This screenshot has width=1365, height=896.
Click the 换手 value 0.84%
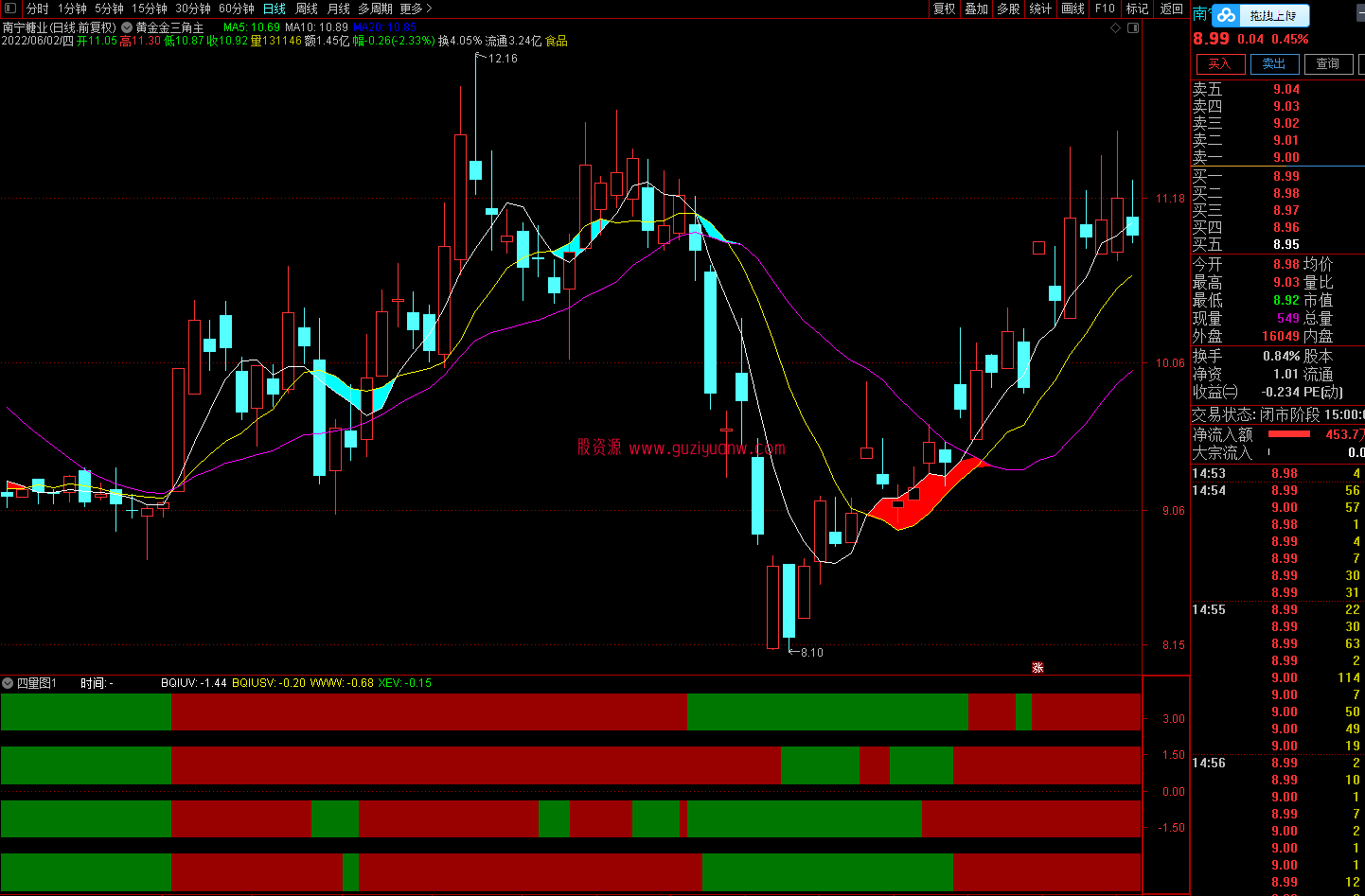click(1282, 357)
